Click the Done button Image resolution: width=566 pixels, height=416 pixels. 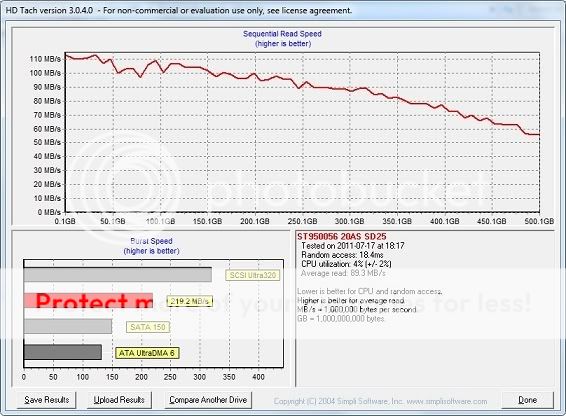click(527, 400)
